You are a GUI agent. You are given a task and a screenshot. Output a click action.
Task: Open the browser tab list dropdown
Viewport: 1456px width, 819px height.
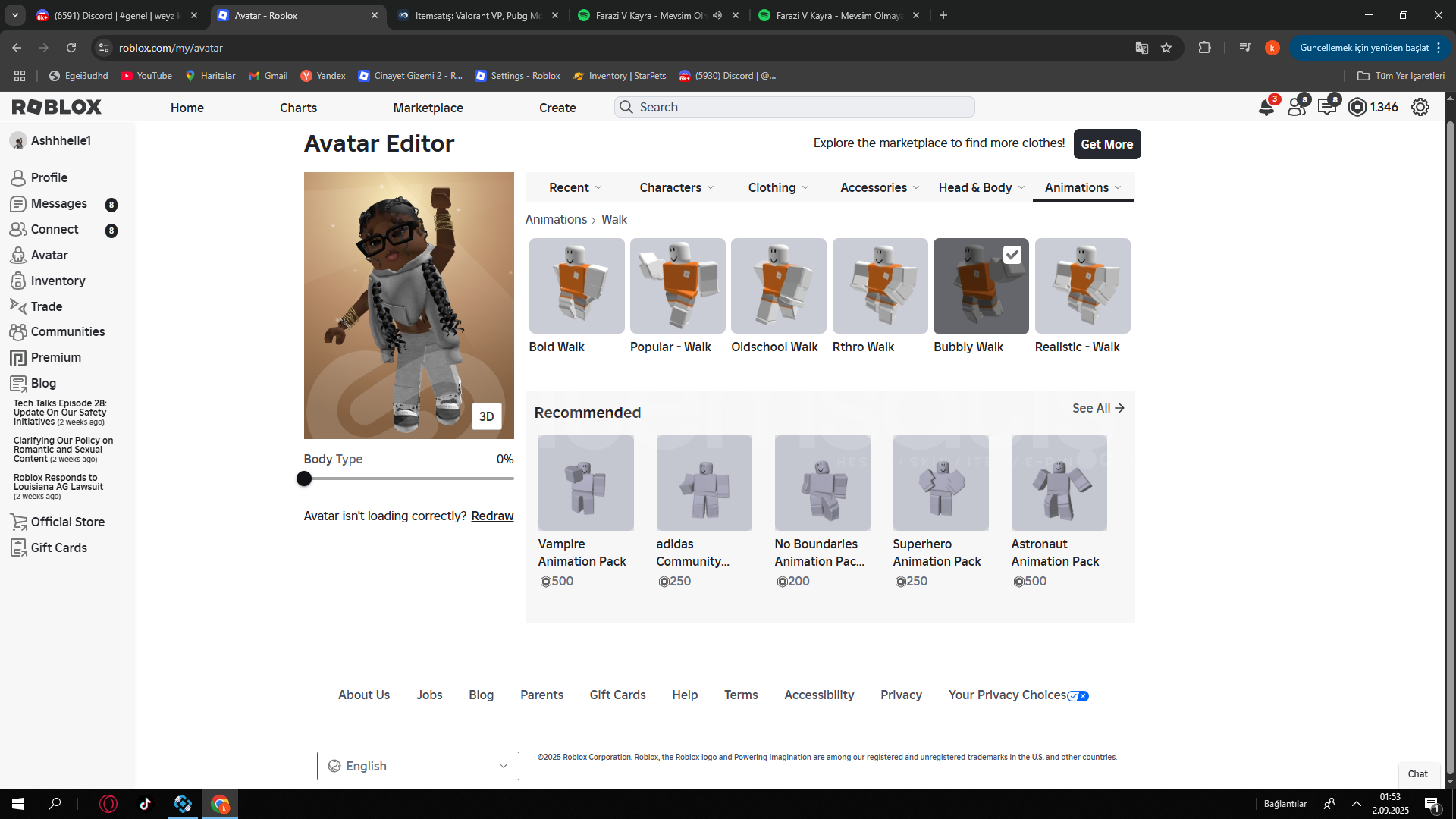(15, 15)
